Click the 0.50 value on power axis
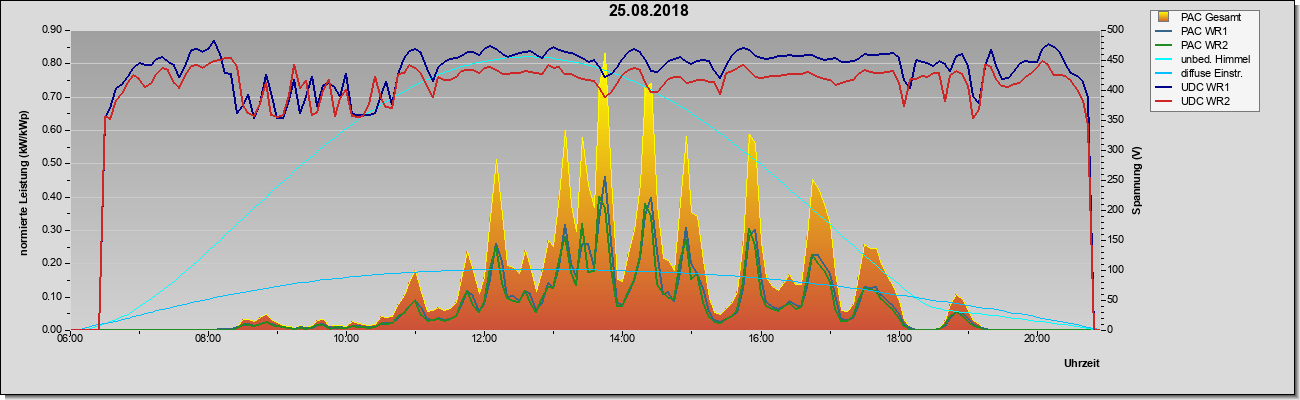 point(52,163)
